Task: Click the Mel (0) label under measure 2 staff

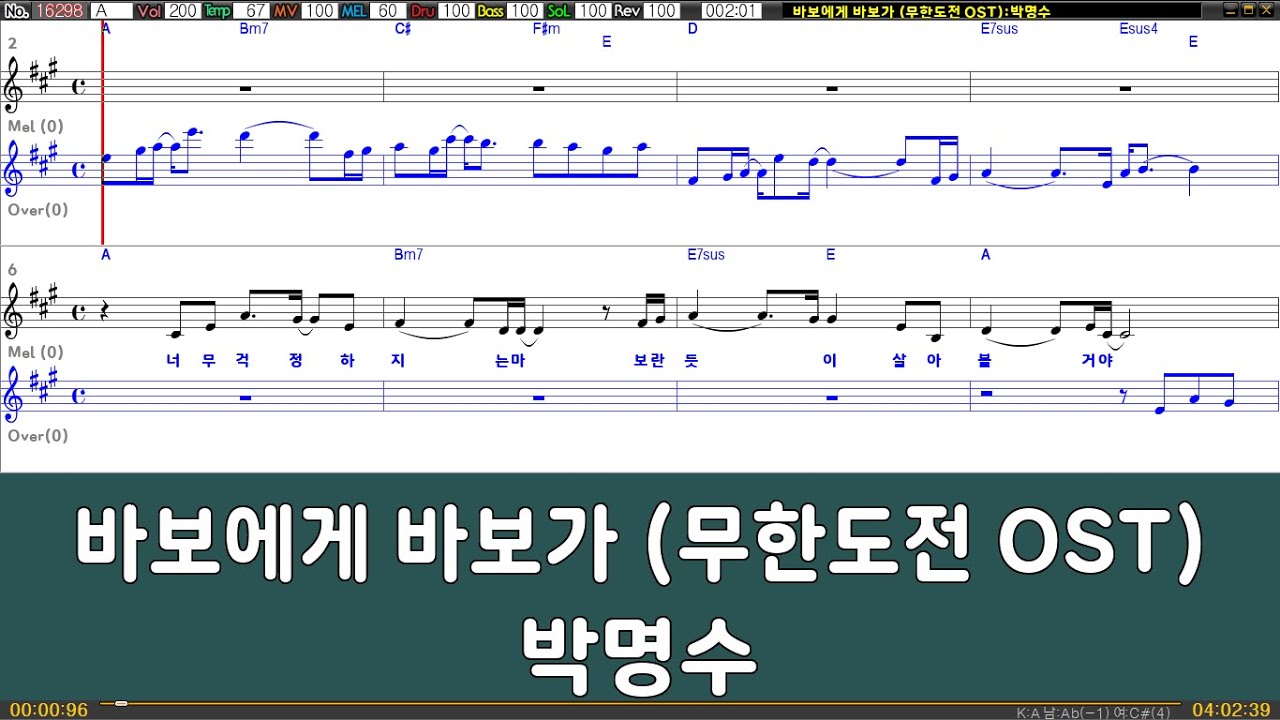Action: tap(36, 126)
